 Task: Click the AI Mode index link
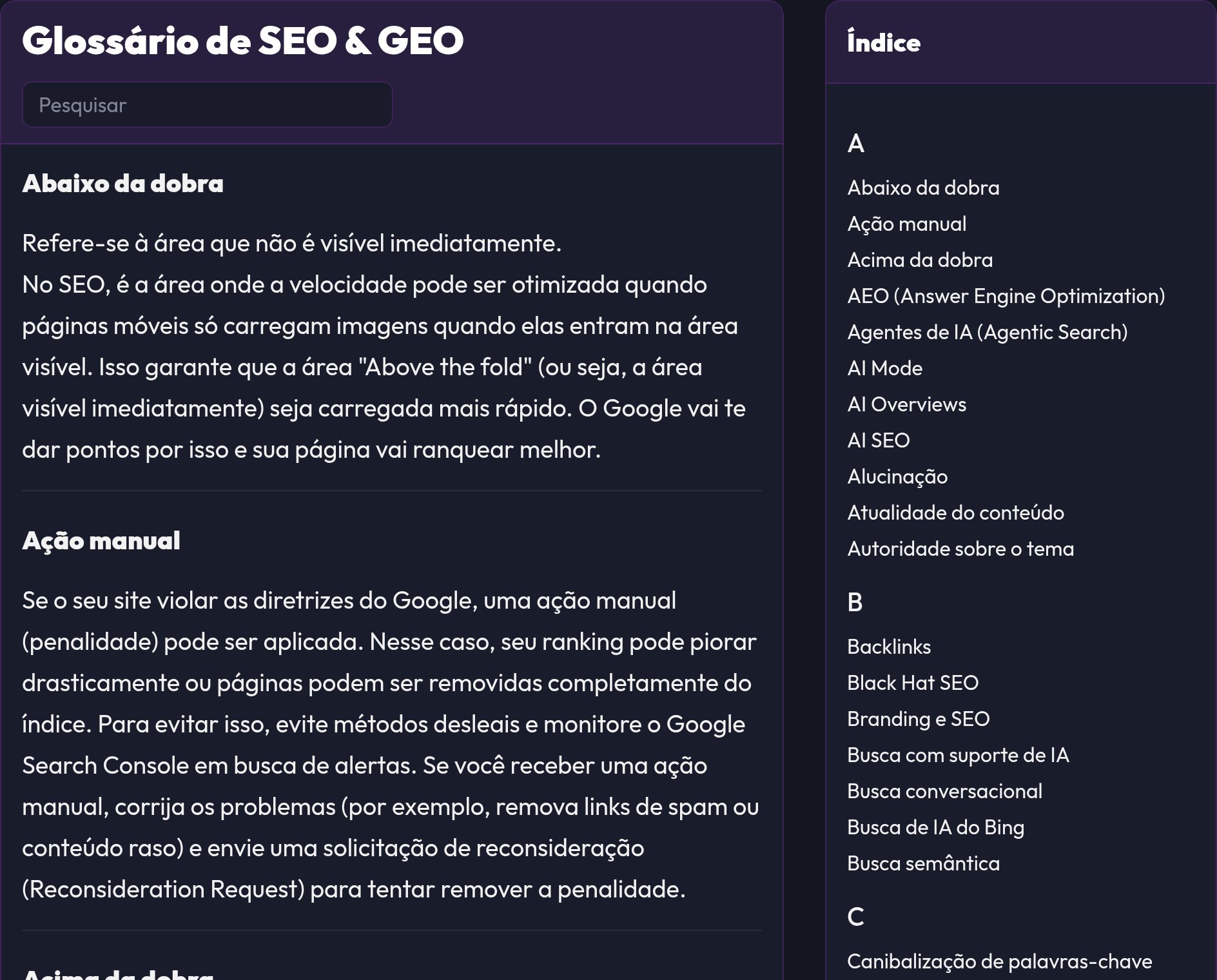[884, 368]
